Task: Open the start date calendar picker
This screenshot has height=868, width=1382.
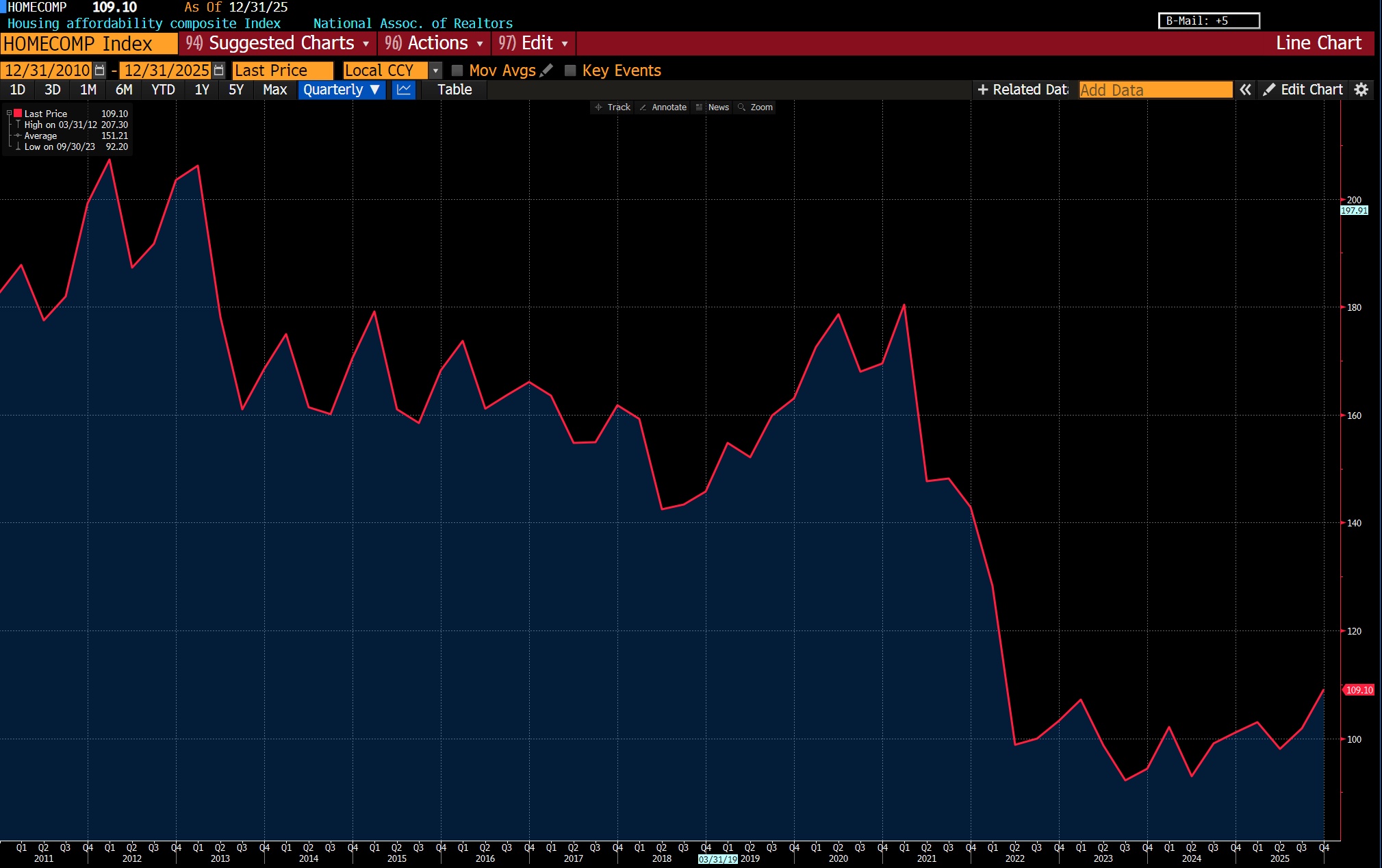Action: (100, 71)
